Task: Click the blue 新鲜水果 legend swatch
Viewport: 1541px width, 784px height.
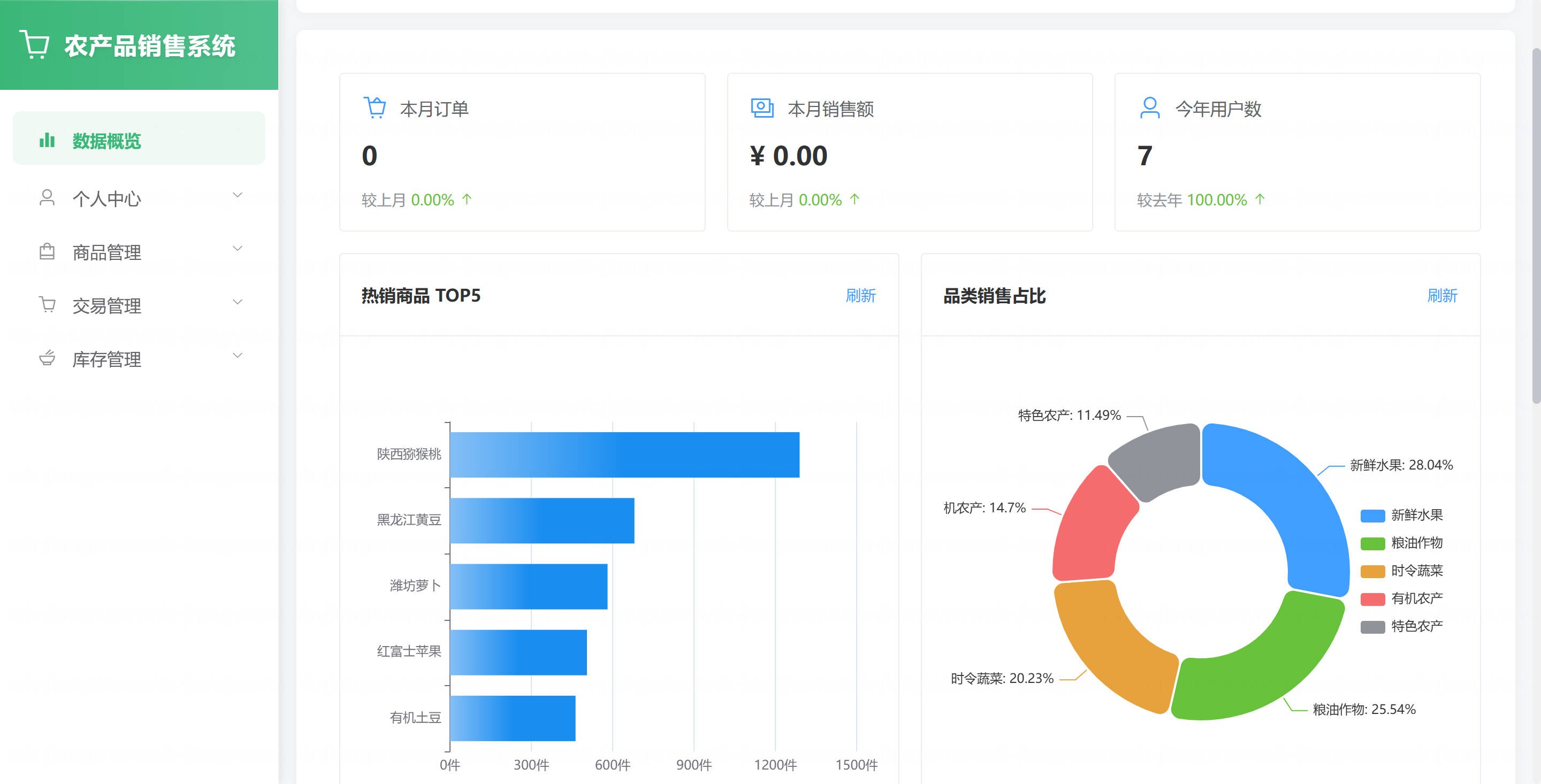Action: pyautogui.click(x=1372, y=516)
